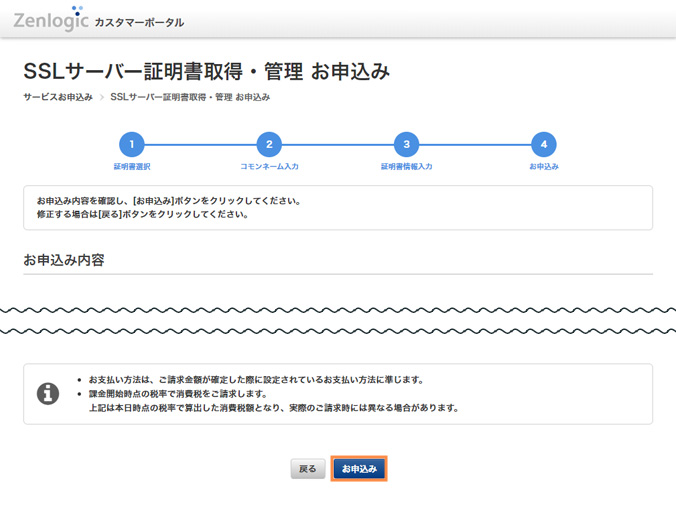This screenshot has height=518, width=676.
Task: Submit with the blue お申込み button
Action: [359, 468]
